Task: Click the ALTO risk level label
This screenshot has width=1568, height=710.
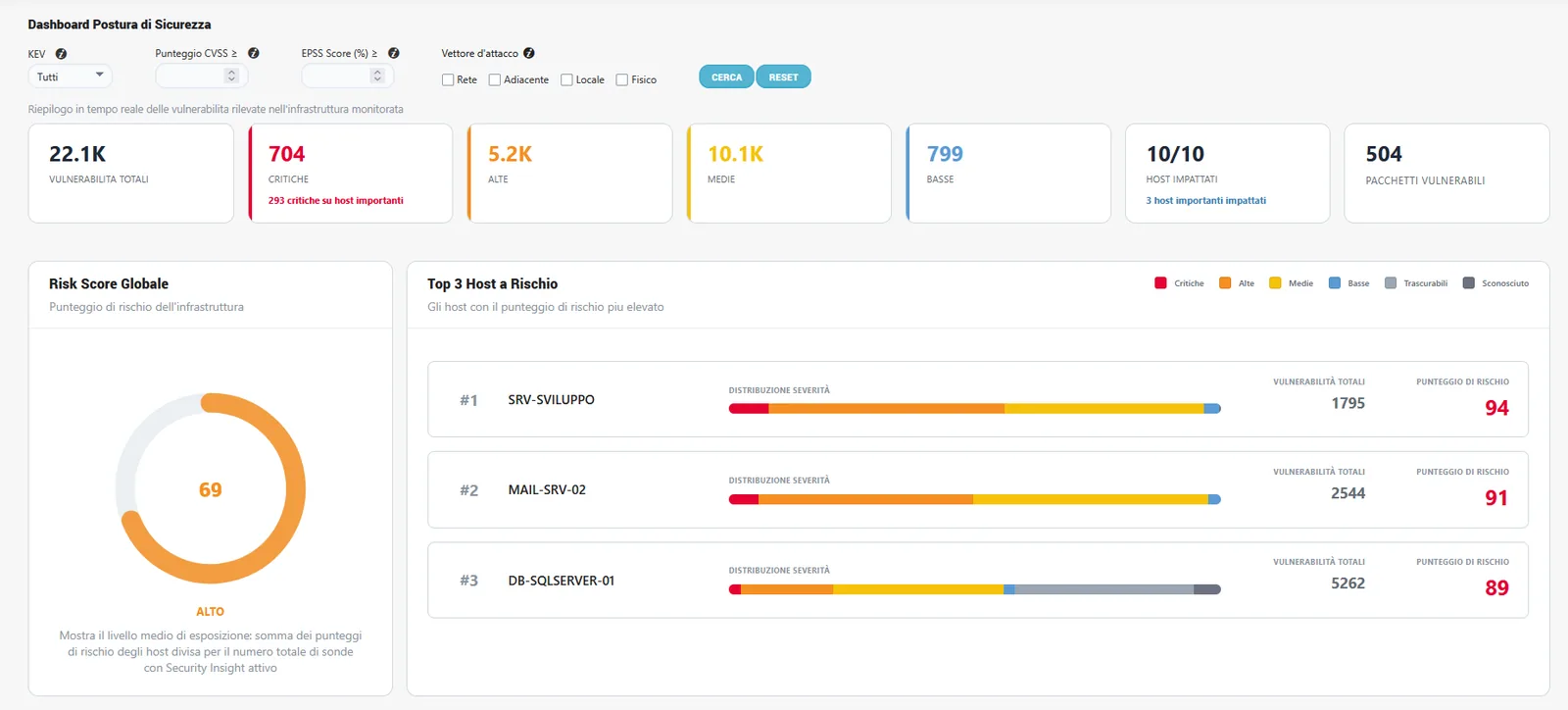Action: (x=211, y=612)
